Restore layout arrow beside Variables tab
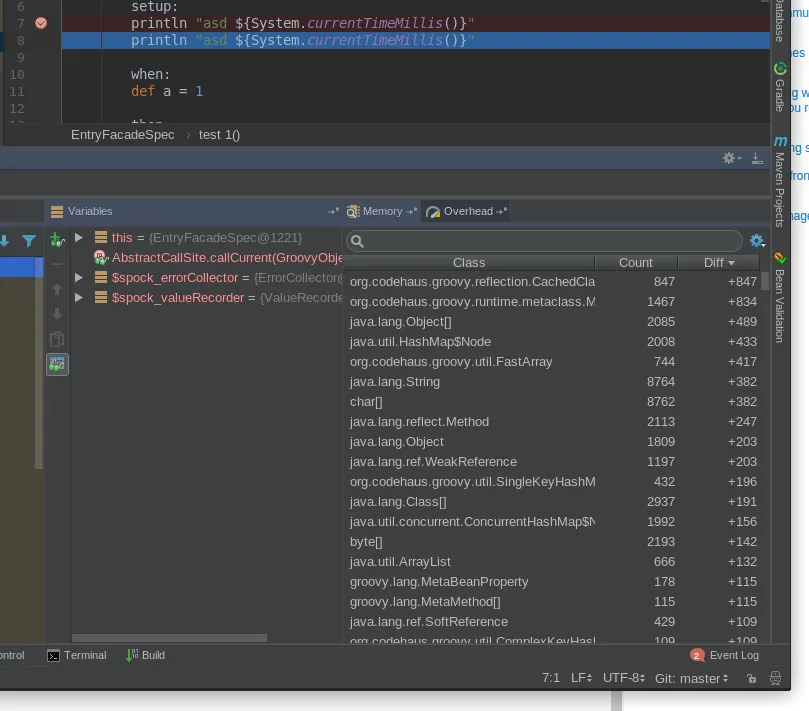Viewport: 809px width, 711px height. (333, 212)
